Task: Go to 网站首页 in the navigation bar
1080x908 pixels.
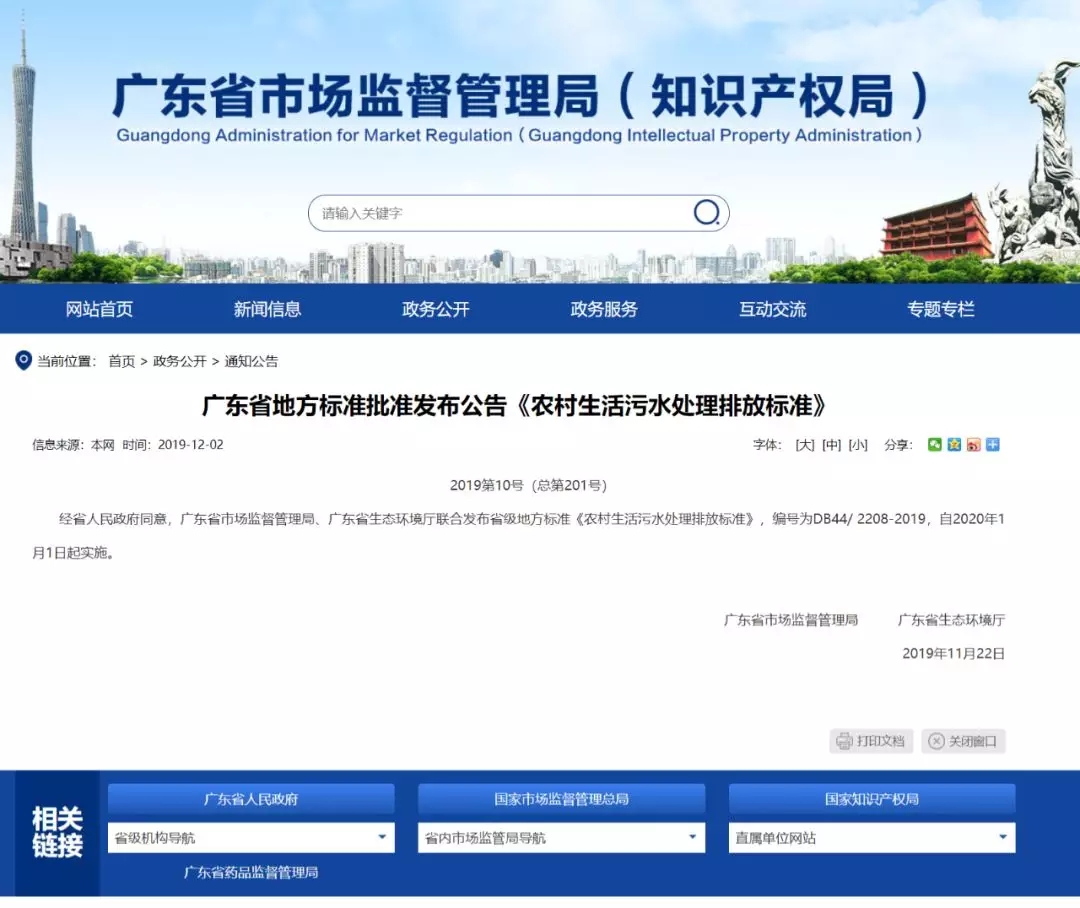Action: pyautogui.click(x=99, y=309)
